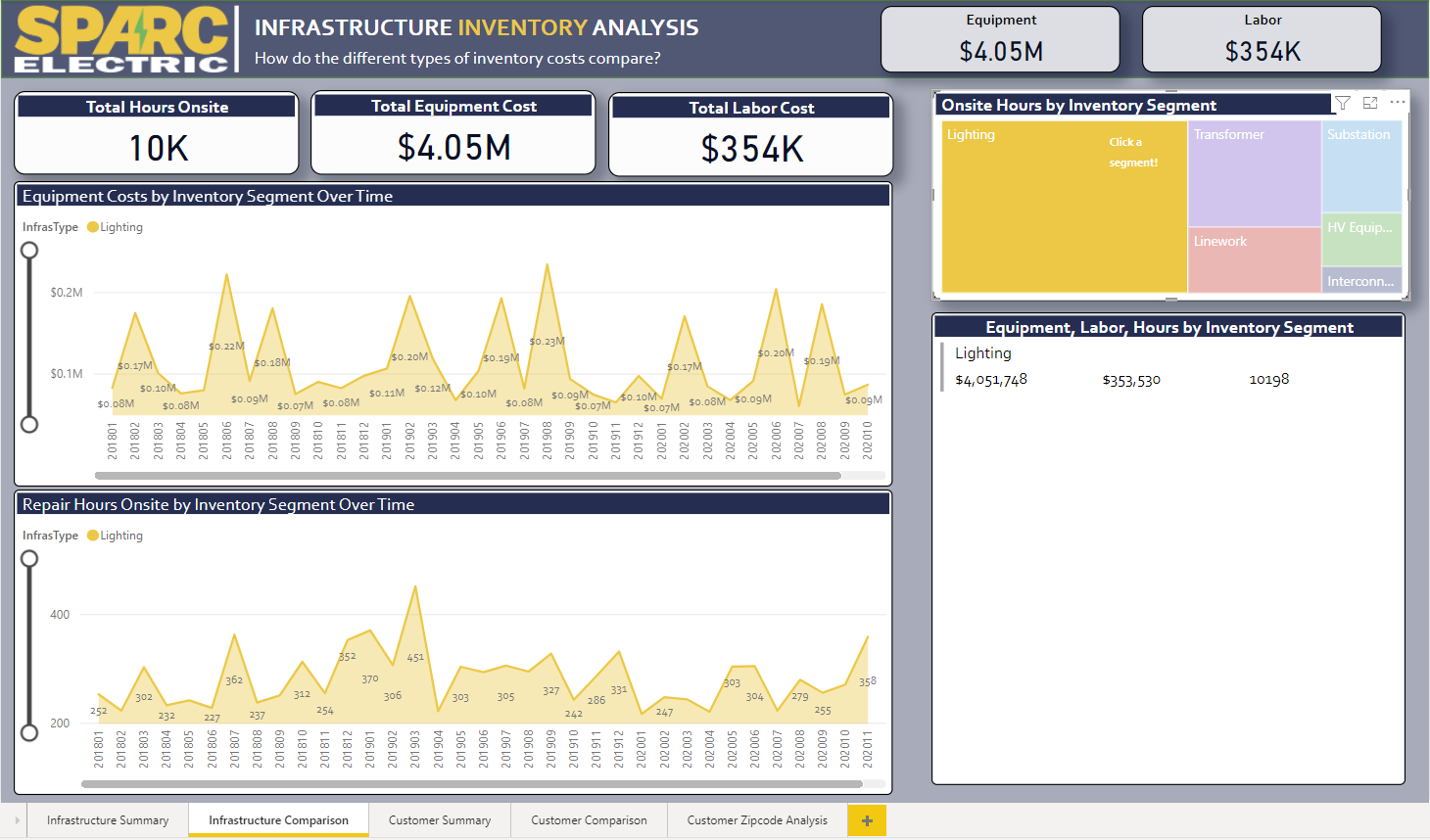The width and height of the screenshot is (1430, 840).
Task: Click the Equipment, Labor, Hours table title
Action: point(1169,328)
